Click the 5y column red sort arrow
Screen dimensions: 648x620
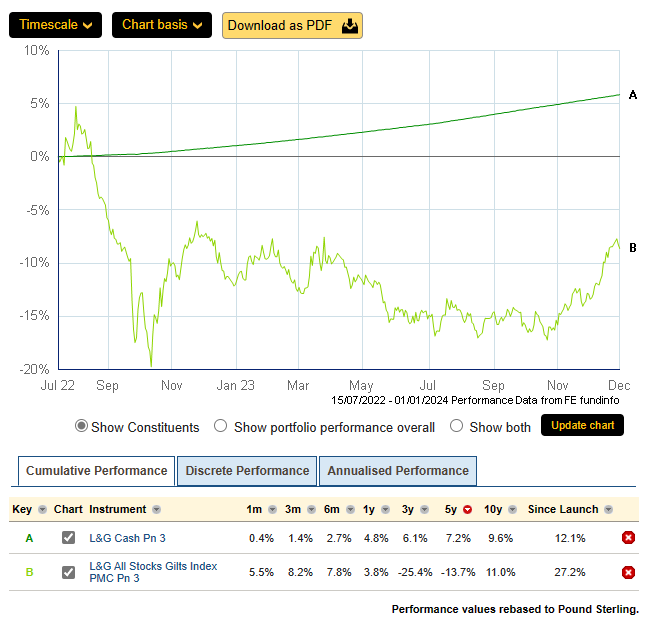tap(467, 510)
